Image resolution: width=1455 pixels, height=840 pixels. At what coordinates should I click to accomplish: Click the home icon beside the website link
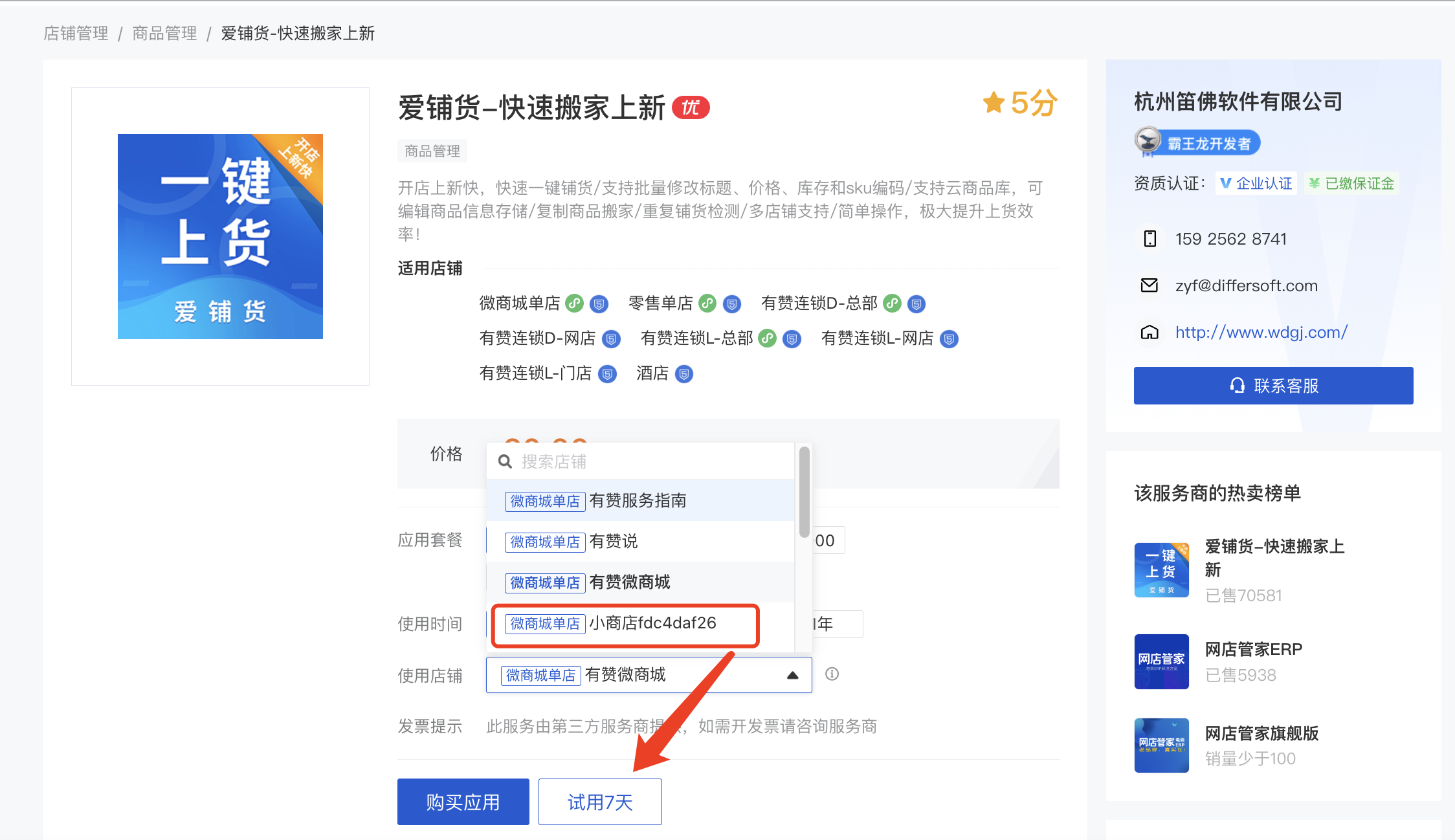pyautogui.click(x=1150, y=332)
